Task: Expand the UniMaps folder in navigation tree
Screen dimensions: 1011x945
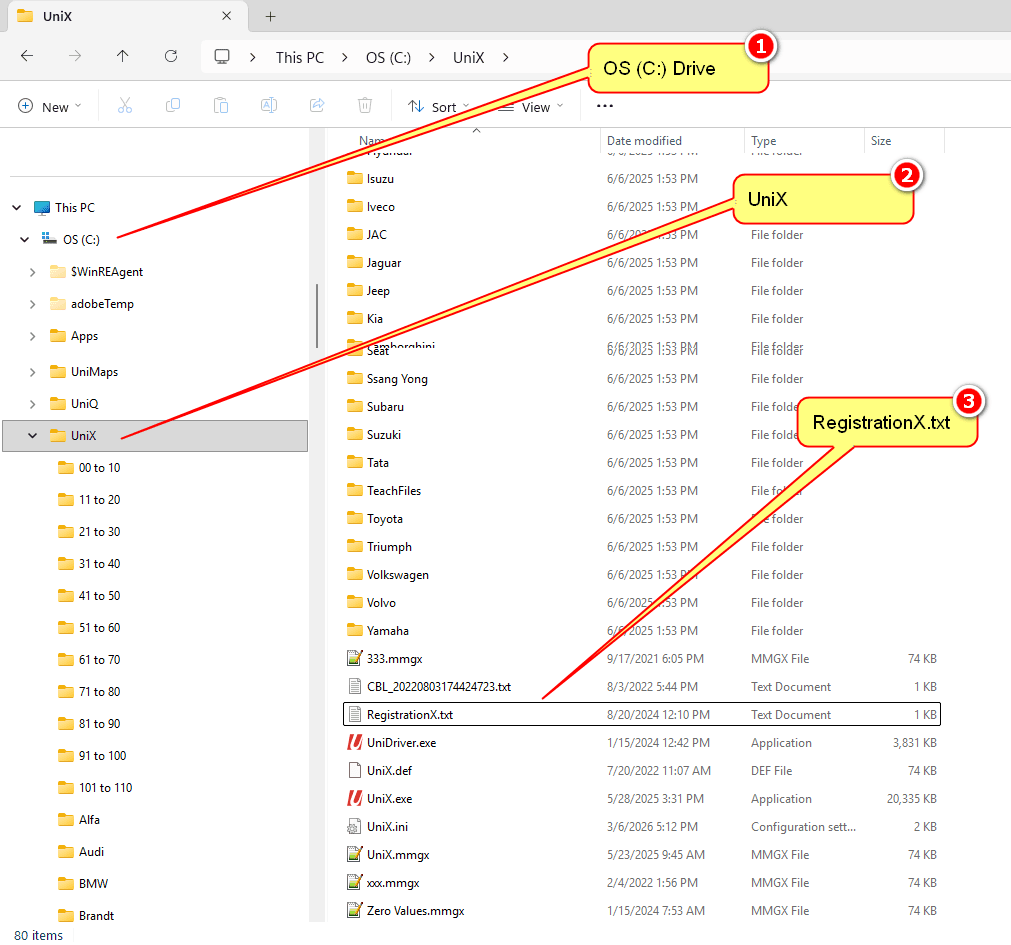Action: click(32, 372)
